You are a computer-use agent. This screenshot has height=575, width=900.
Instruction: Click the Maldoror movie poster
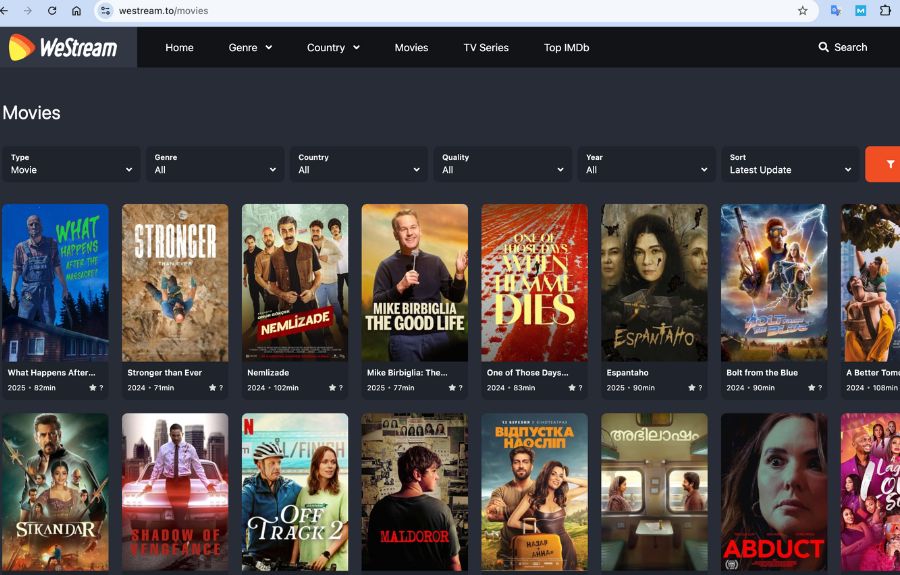click(x=414, y=492)
